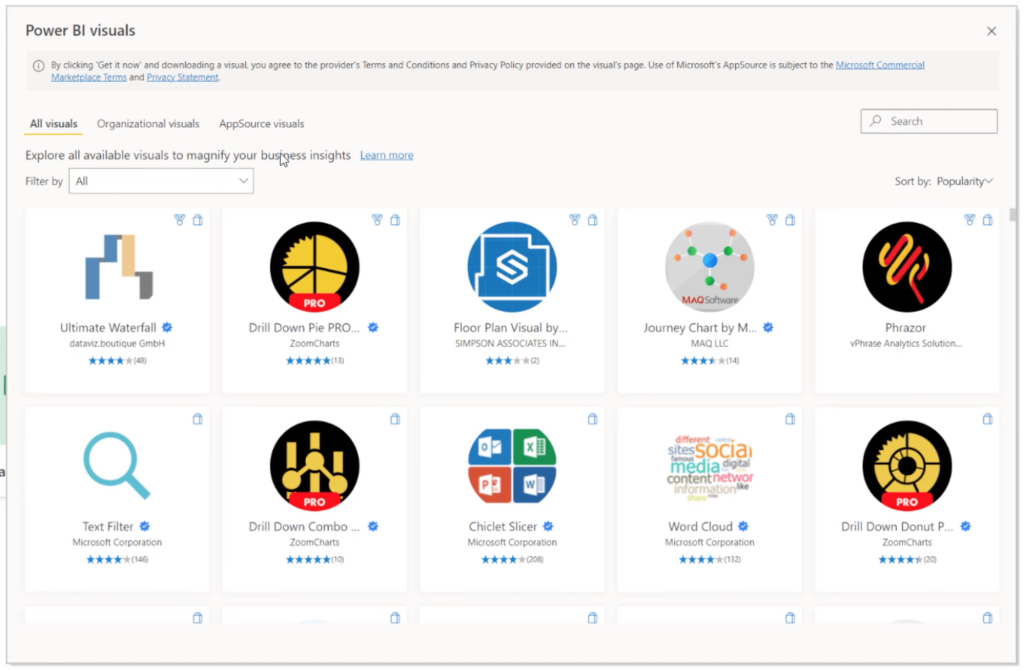The width and height of the screenshot is (1024, 671).
Task: Click shopping bag icon on Drill Down Combo card
Action: pos(395,419)
